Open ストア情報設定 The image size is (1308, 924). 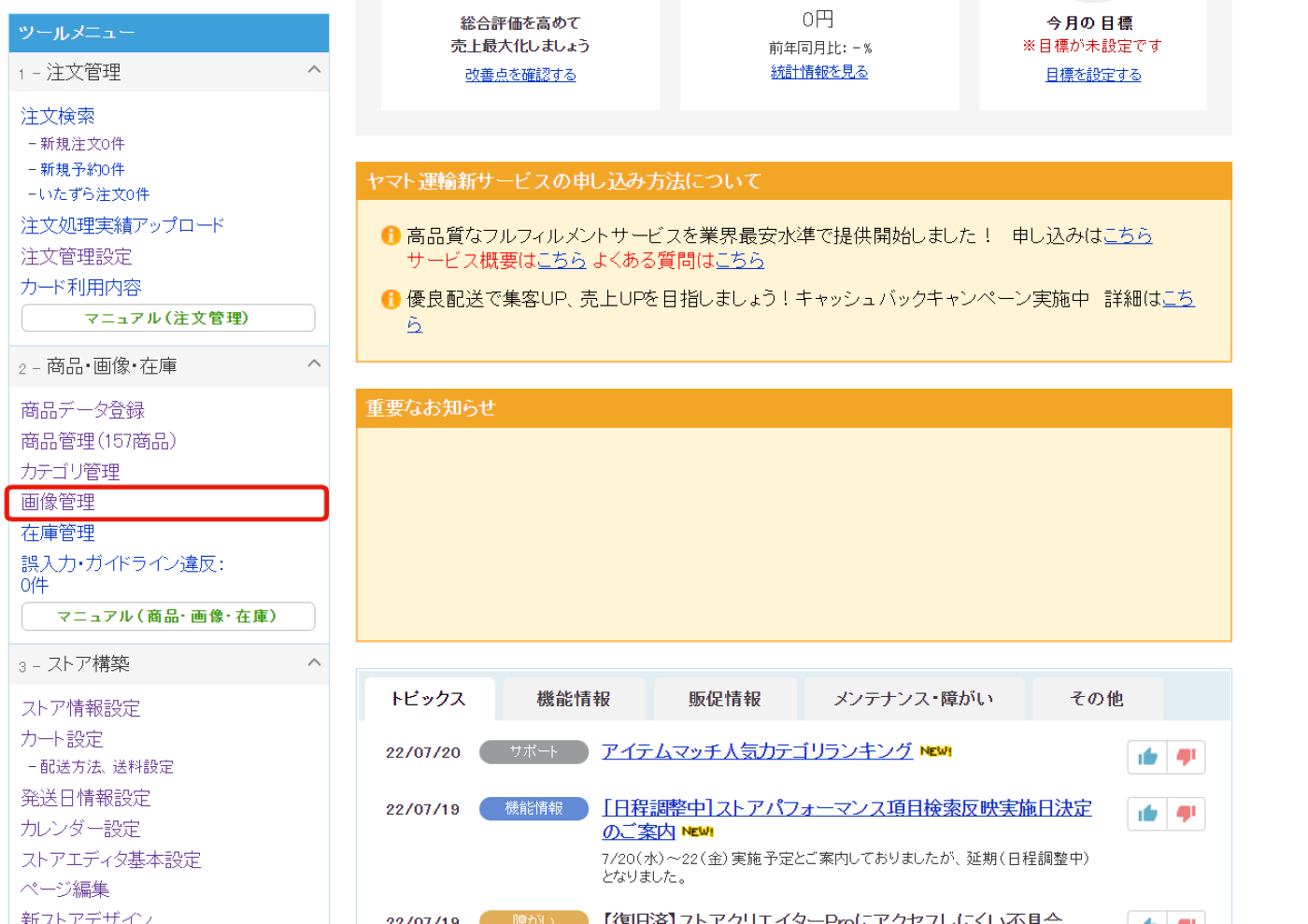point(80,708)
